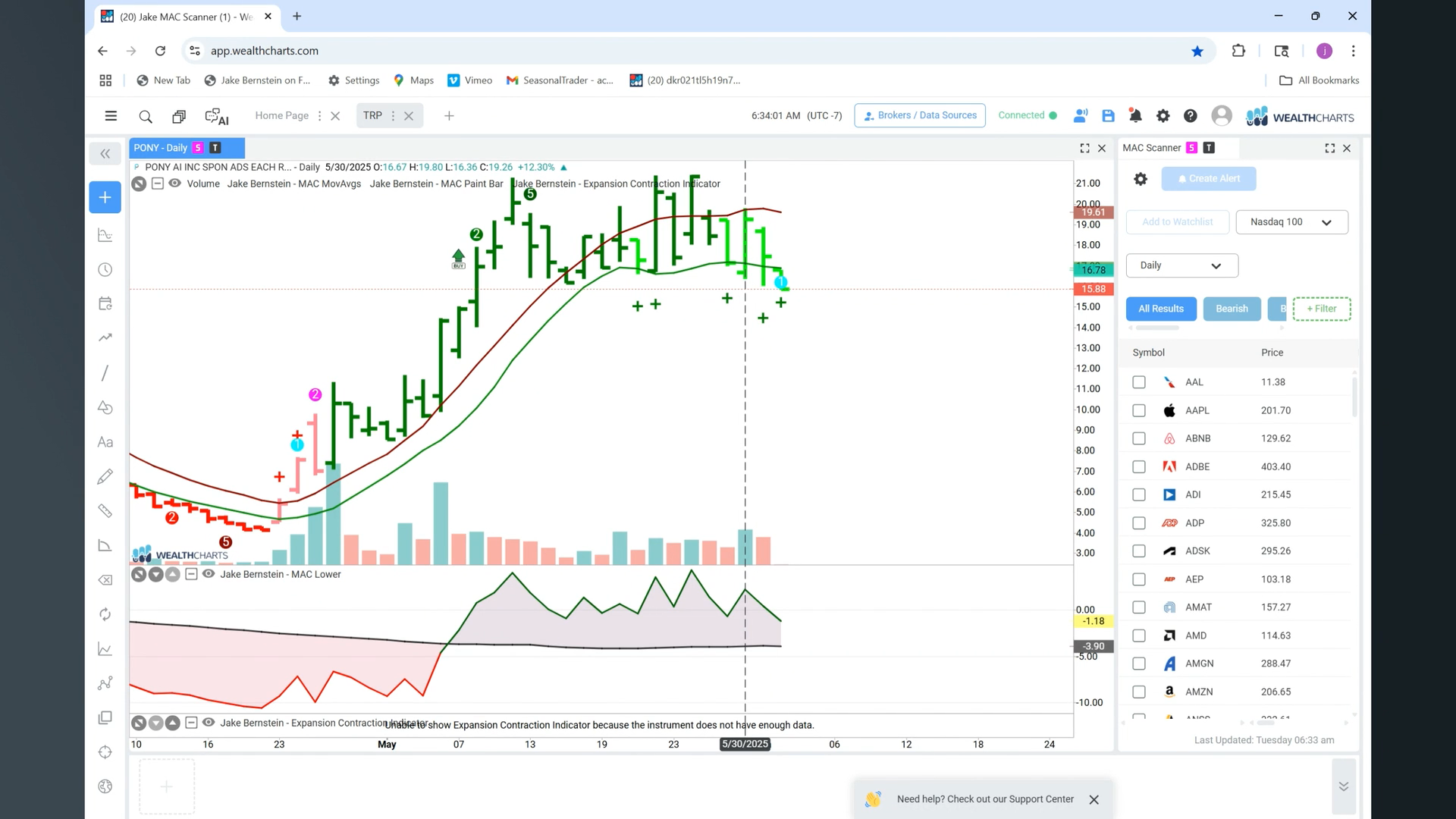Move the MAC Lower pane down
1456x819 pixels.
[155, 574]
